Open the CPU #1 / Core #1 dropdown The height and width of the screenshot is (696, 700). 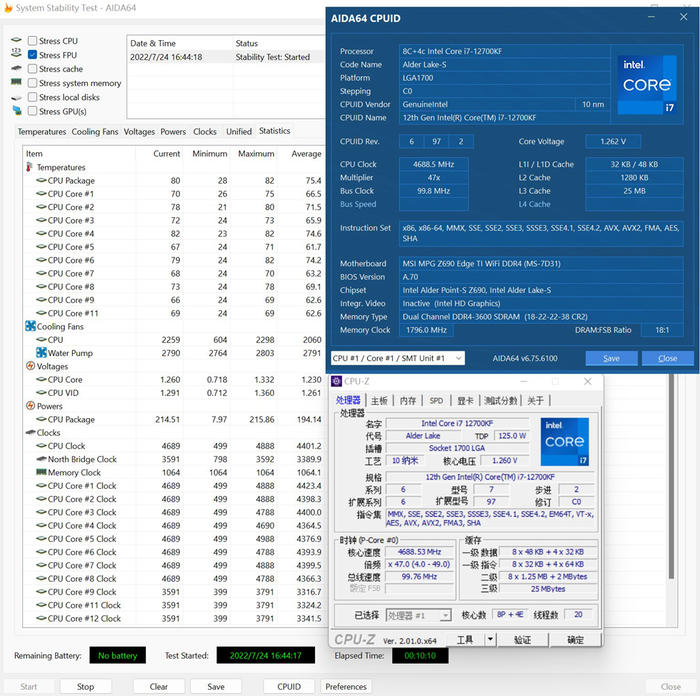[x=397, y=358]
